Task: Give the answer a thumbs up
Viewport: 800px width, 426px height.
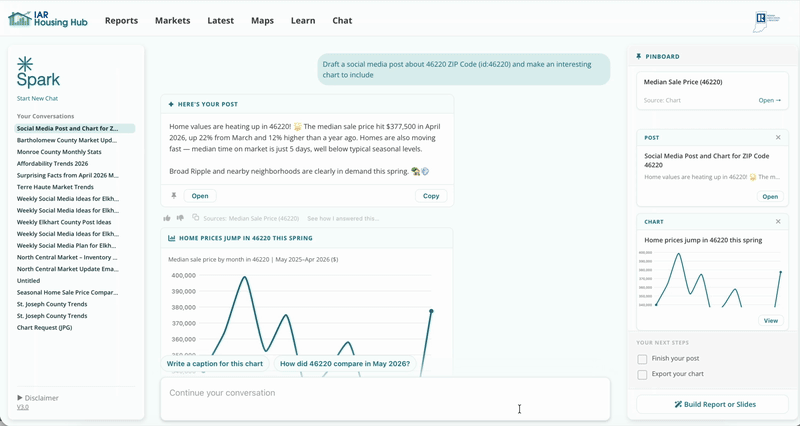Action: 167,218
